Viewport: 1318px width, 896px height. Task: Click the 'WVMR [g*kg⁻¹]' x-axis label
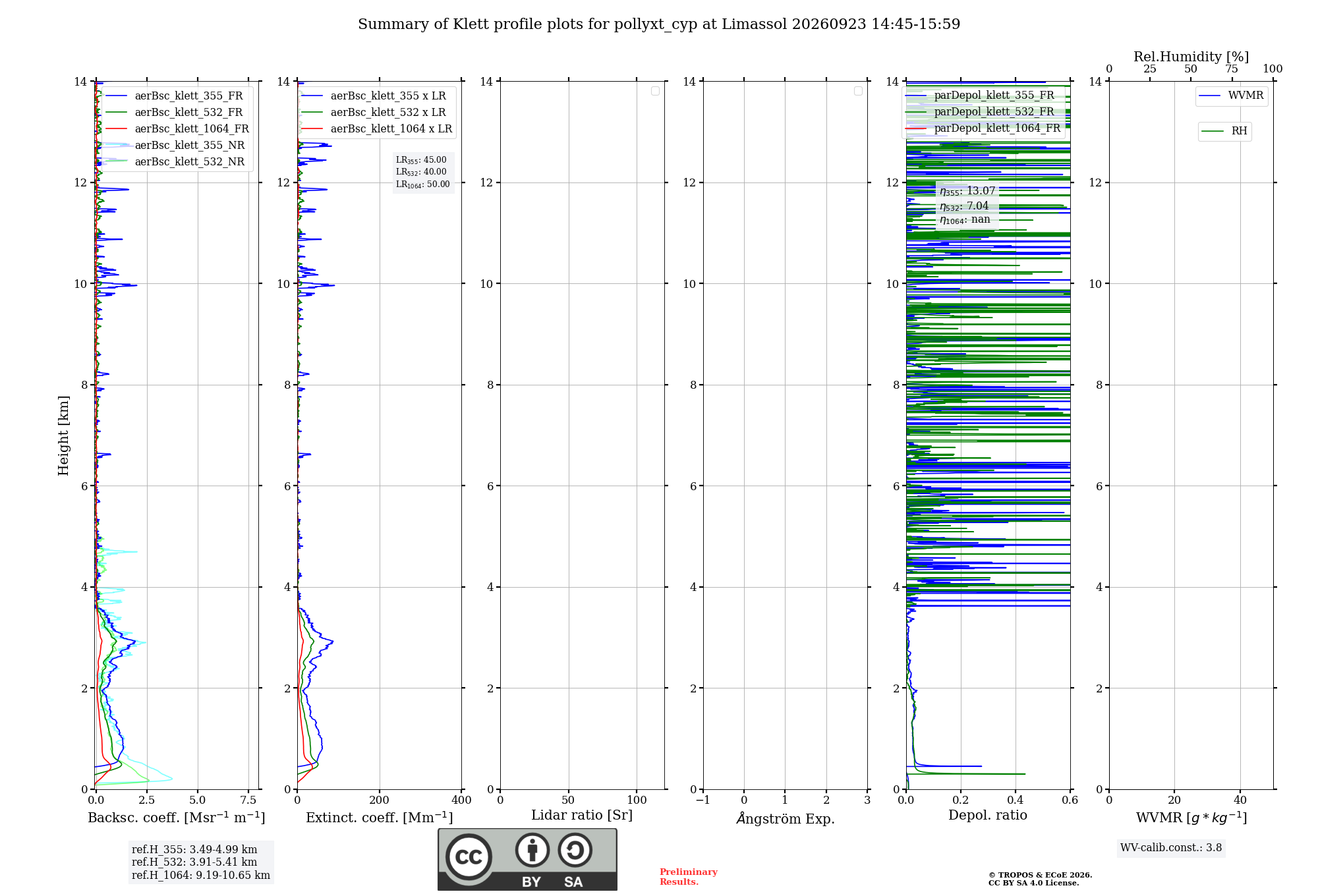(1191, 818)
